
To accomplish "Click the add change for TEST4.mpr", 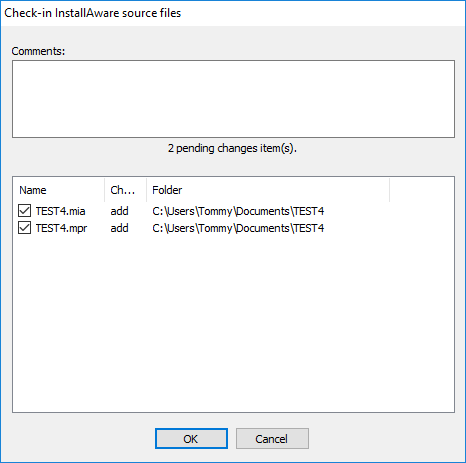I will [x=119, y=228].
